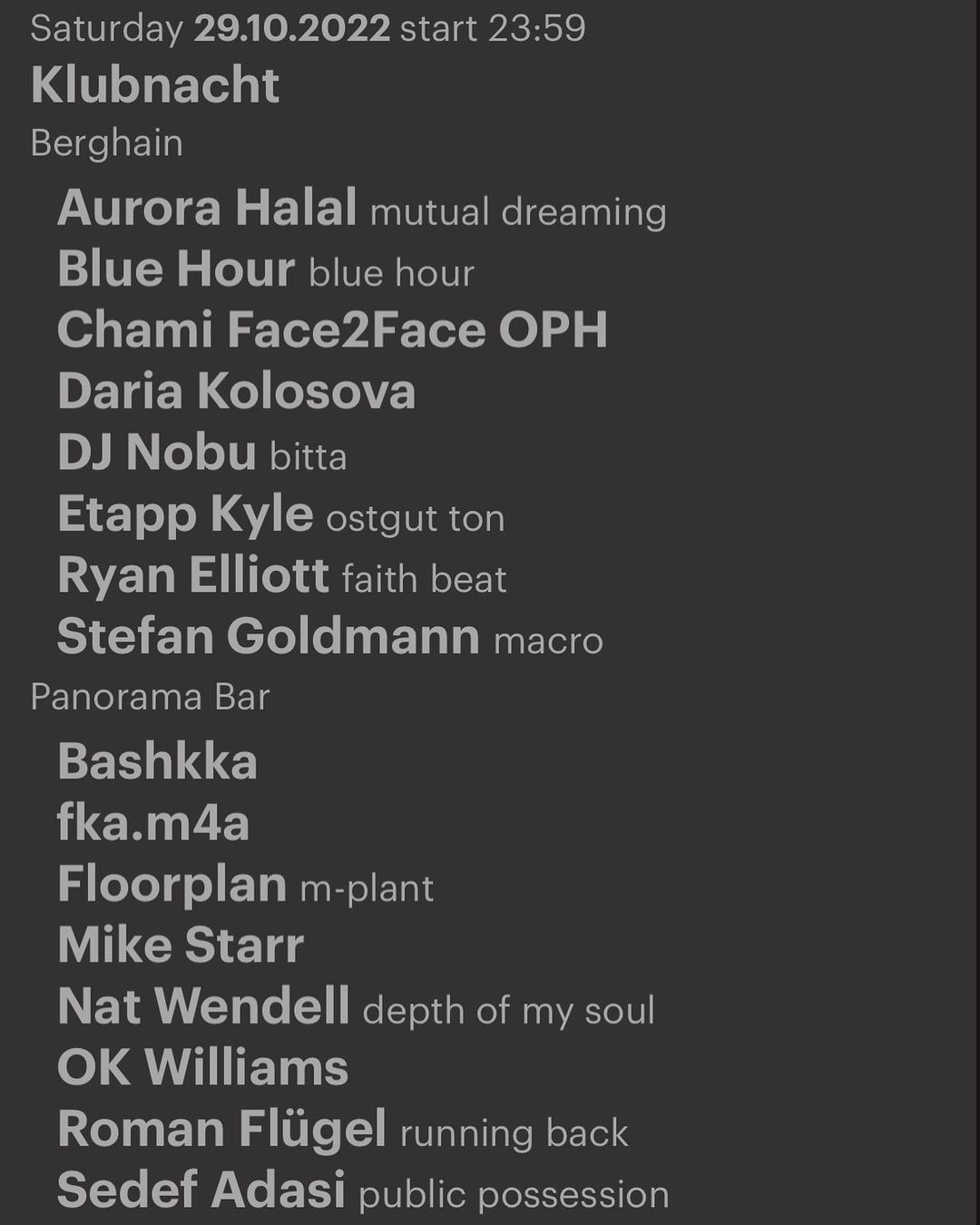Open the Klubnacht event title
The width and height of the screenshot is (980, 1225).
pos(155,85)
